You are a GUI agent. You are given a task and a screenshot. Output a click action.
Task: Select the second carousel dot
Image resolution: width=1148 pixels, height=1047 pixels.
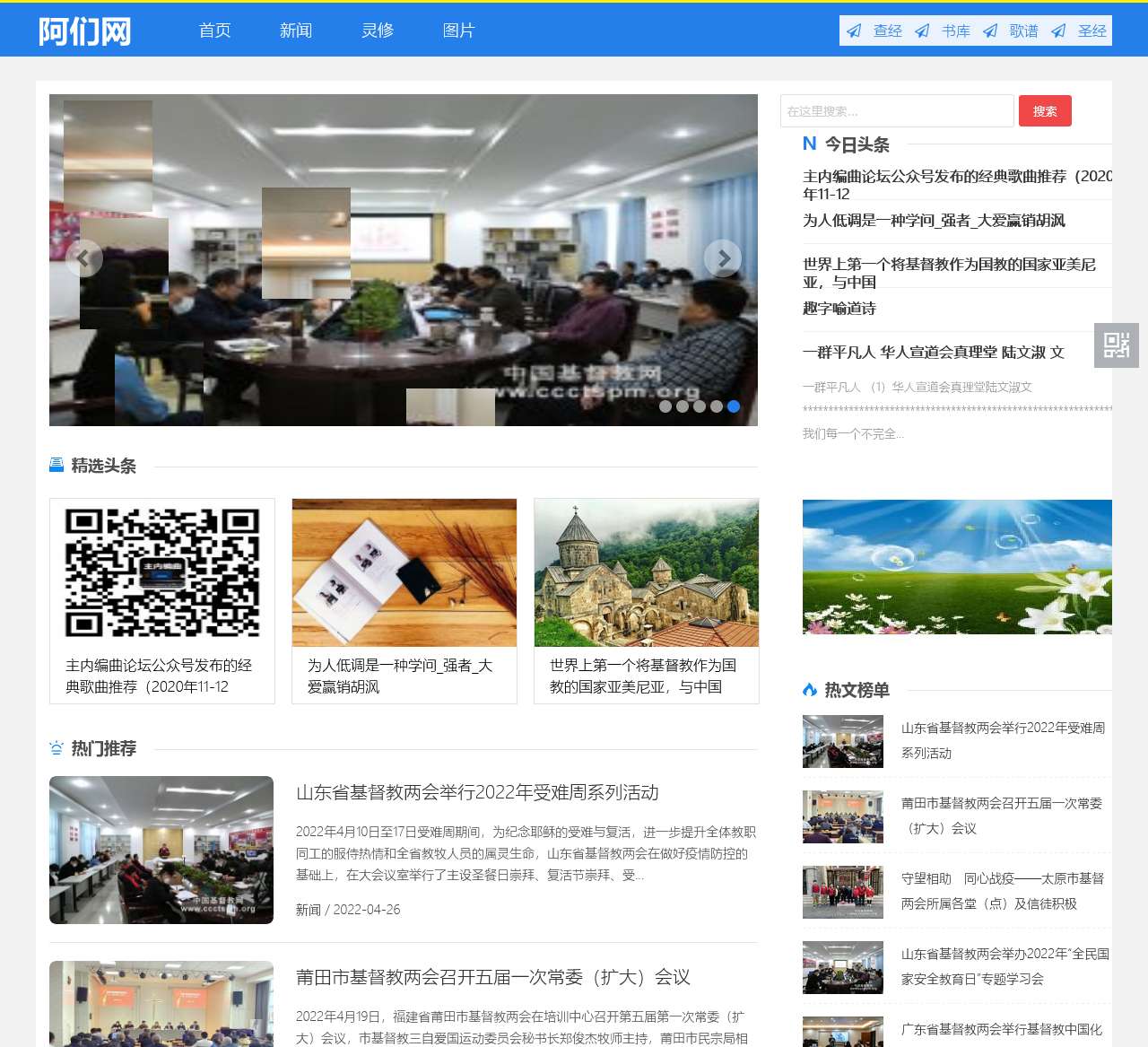pyautogui.click(x=683, y=406)
